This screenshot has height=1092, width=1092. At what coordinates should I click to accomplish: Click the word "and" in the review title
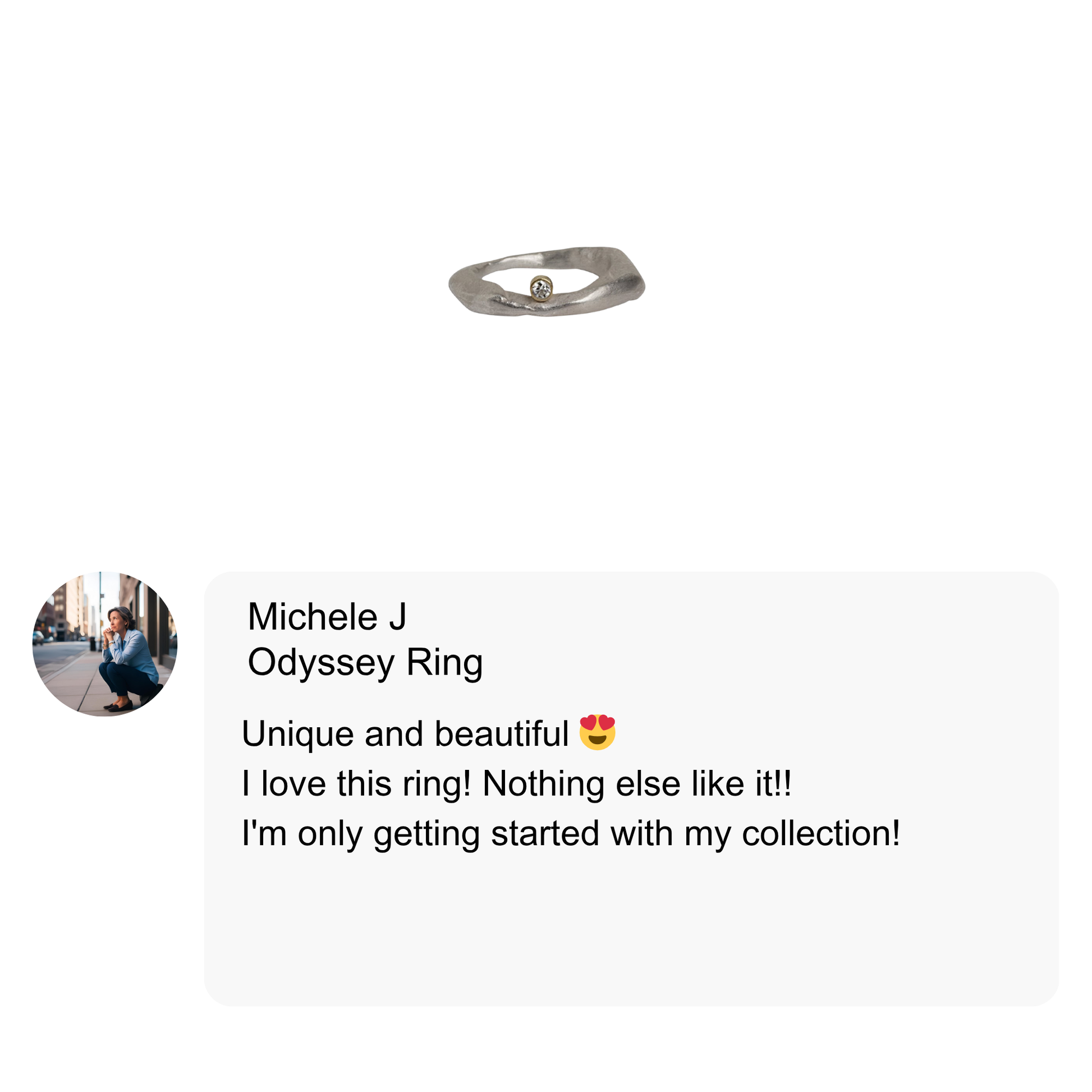click(x=393, y=734)
